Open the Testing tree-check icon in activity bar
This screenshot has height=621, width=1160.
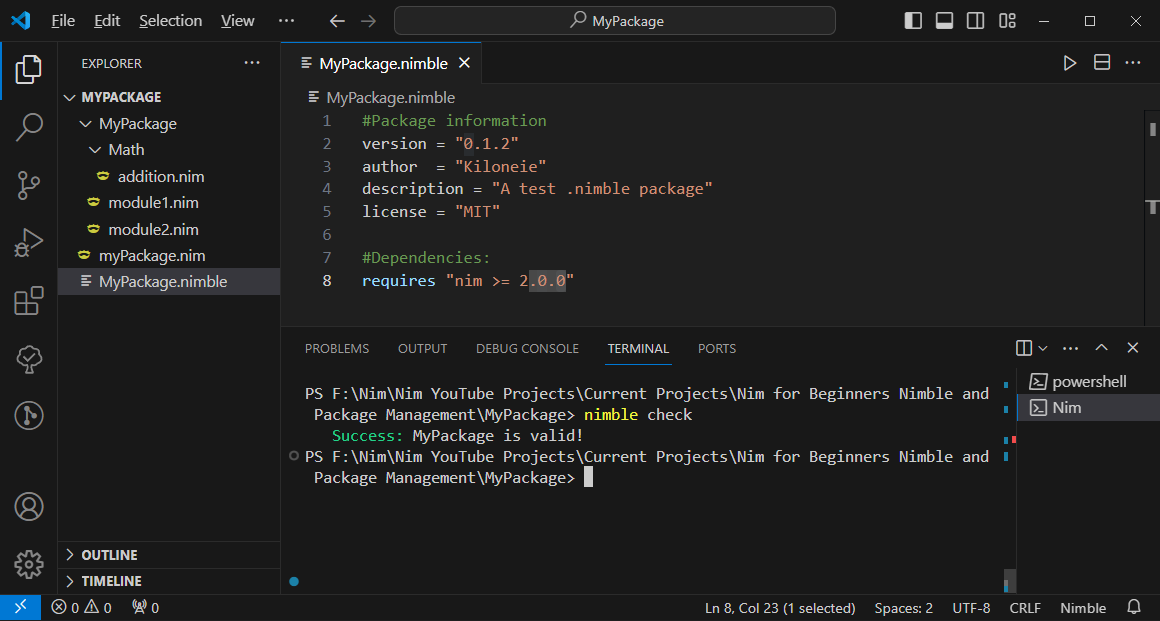pos(28,358)
